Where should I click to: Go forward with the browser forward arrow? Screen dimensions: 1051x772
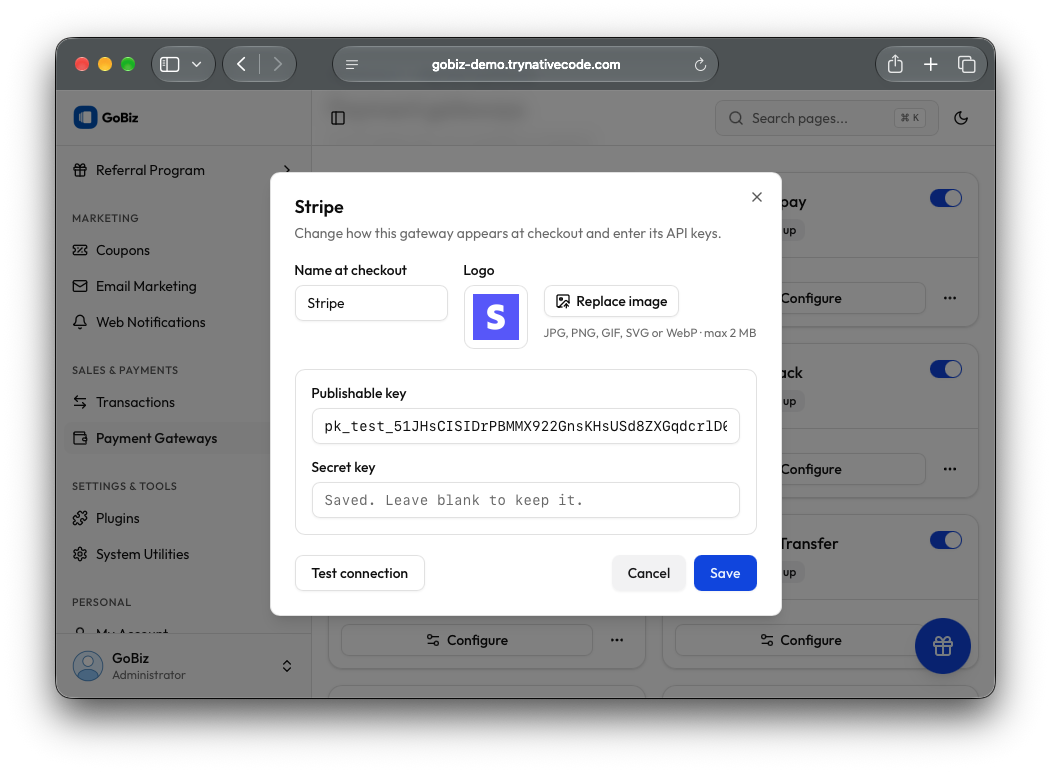pyautogui.click(x=277, y=64)
